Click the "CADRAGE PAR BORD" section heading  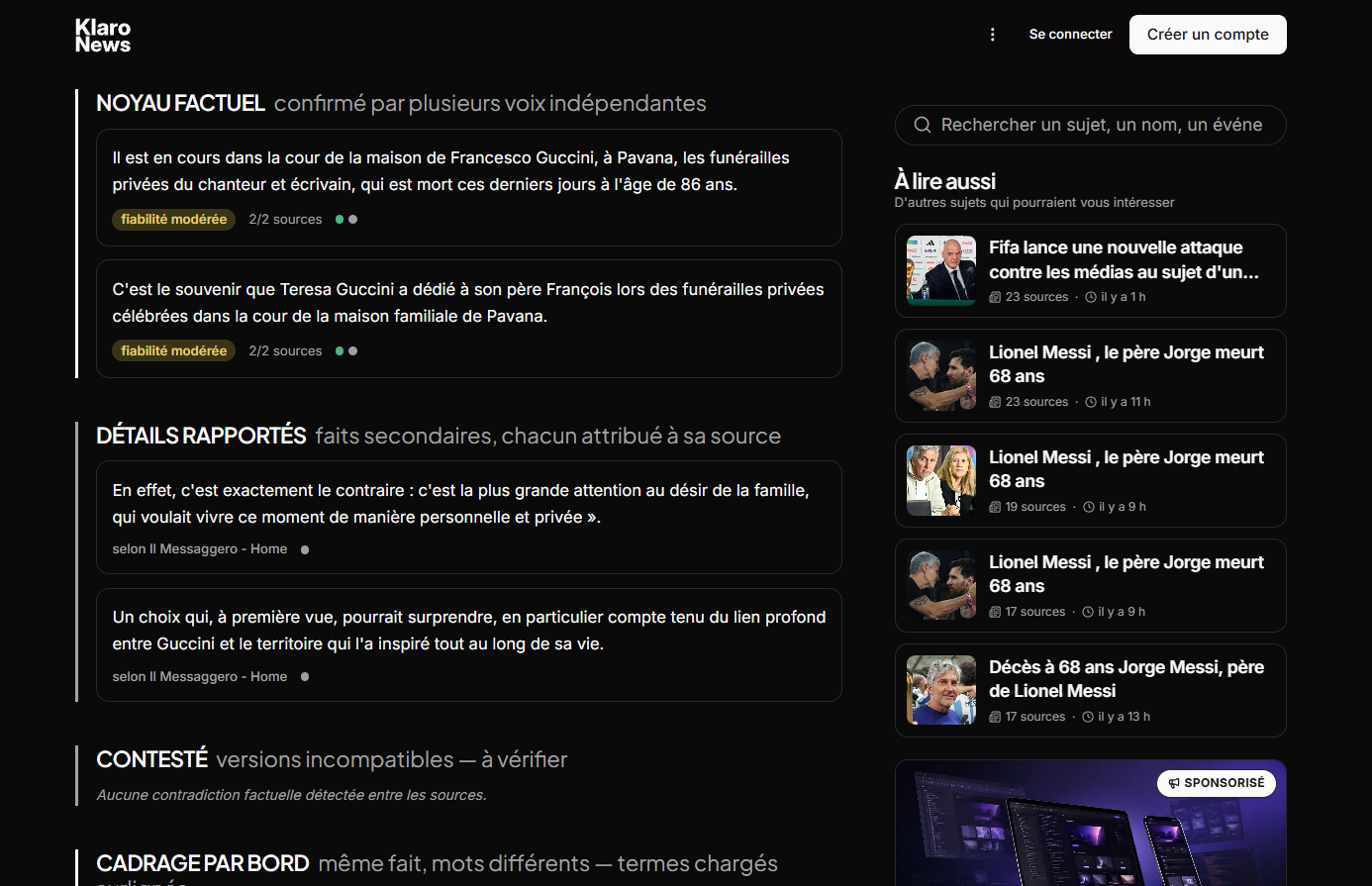tap(203, 863)
